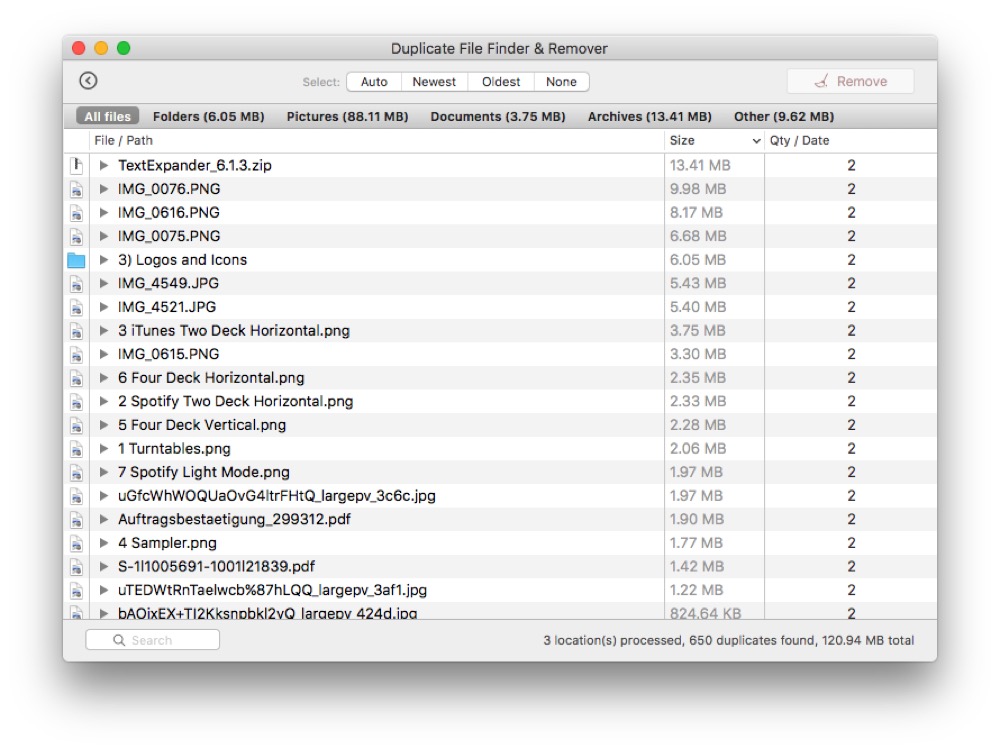Expand the IMG_4521.JPG disclosure triangle
This screenshot has height=751, width=1000.
(104, 307)
